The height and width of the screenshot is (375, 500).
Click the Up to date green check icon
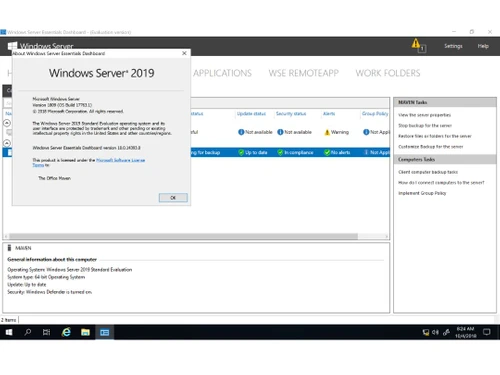coord(241,152)
